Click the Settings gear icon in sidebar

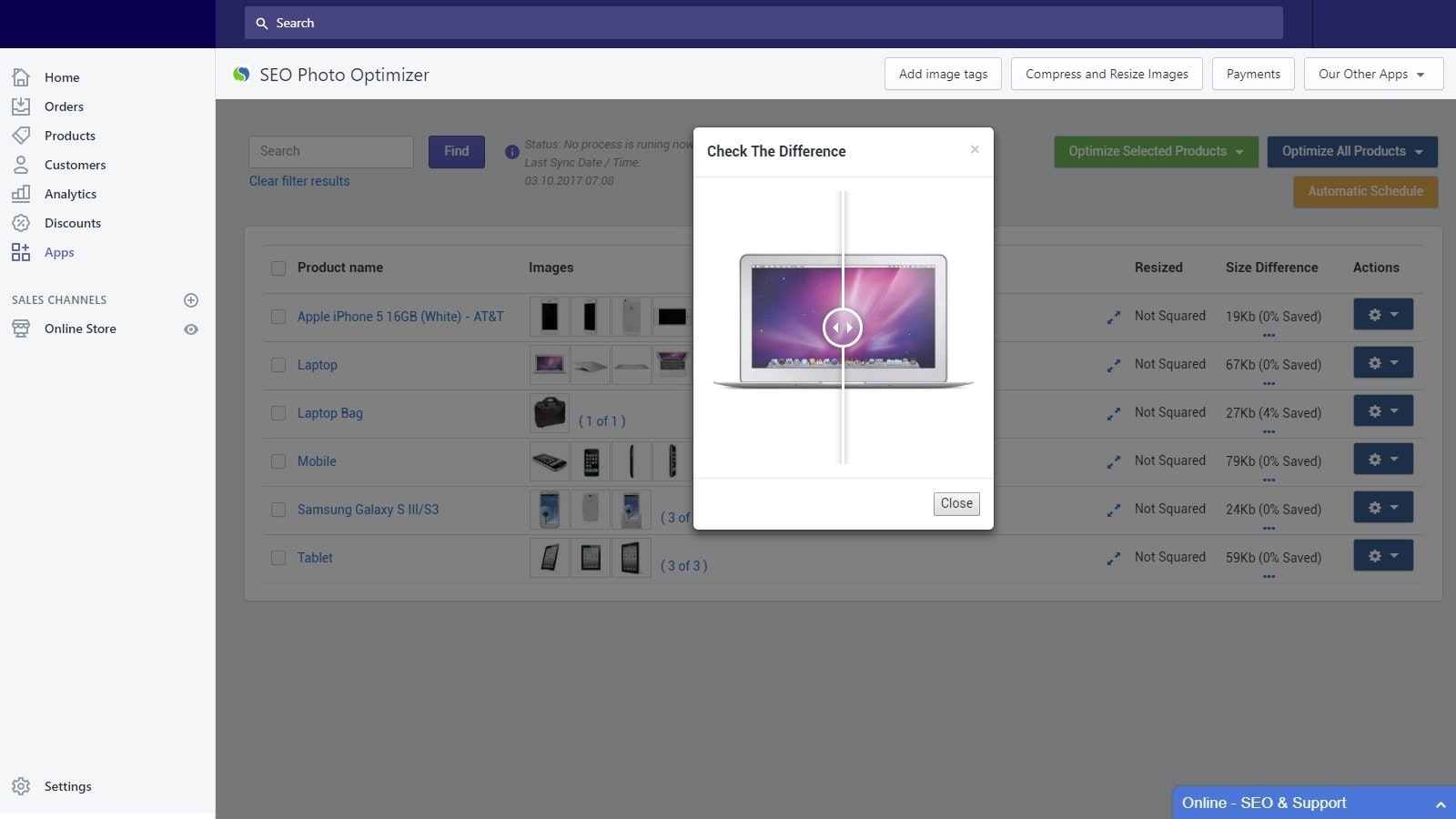[21, 786]
